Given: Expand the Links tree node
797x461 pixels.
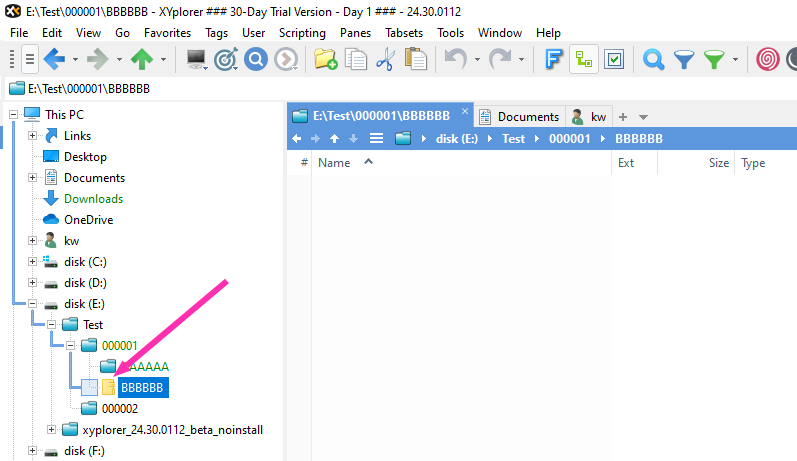Looking at the screenshot, I should (x=33, y=135).
